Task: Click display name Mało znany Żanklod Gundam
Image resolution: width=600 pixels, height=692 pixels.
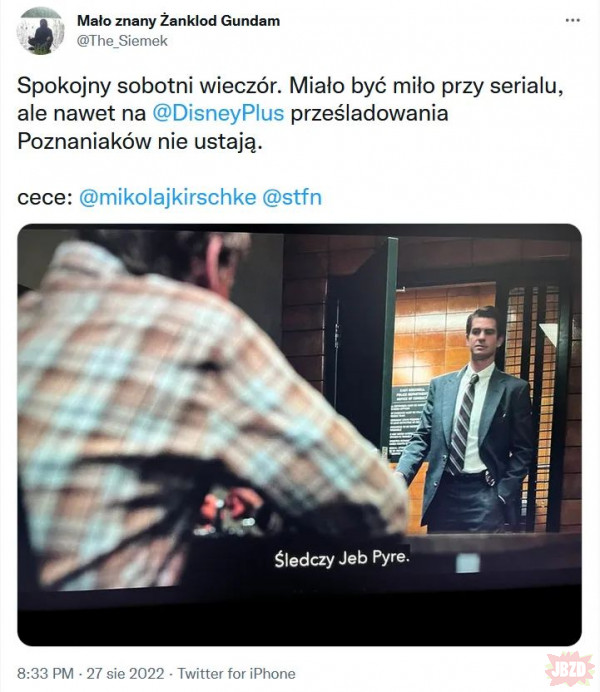Action: point(178,21)
